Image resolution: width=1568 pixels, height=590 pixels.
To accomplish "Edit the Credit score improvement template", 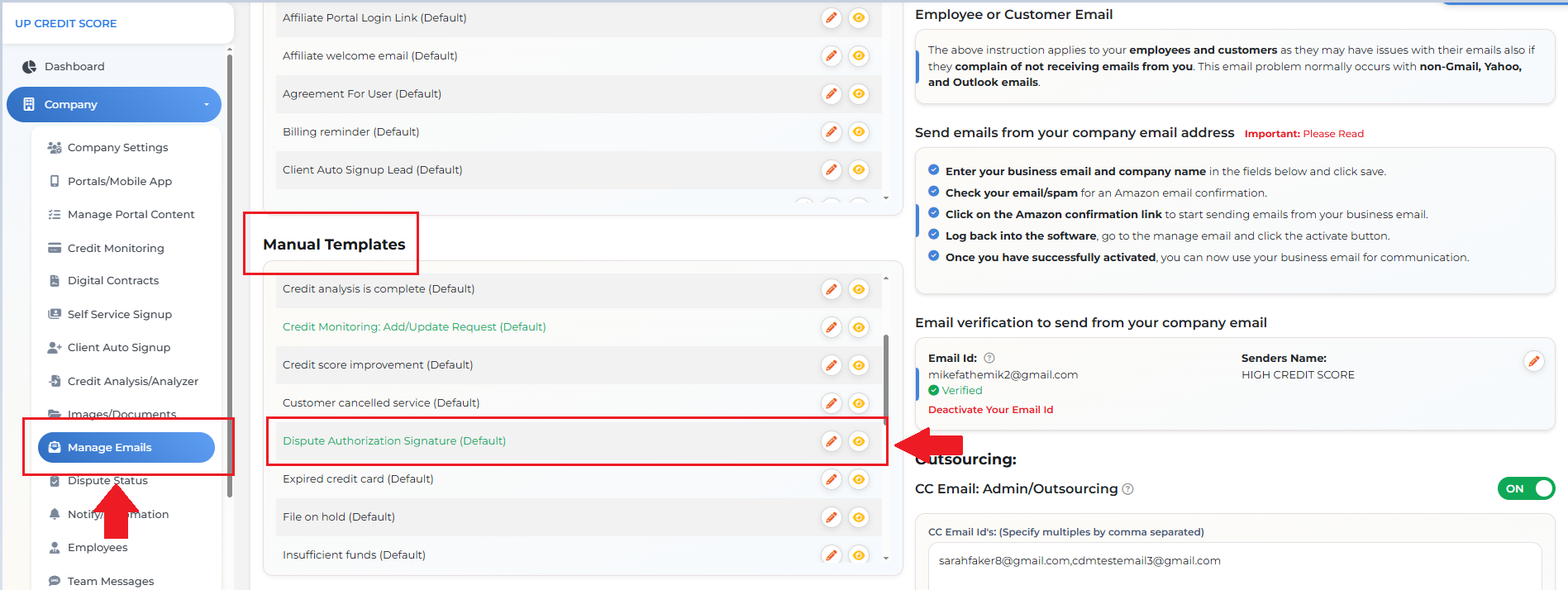I will (832, 364).
